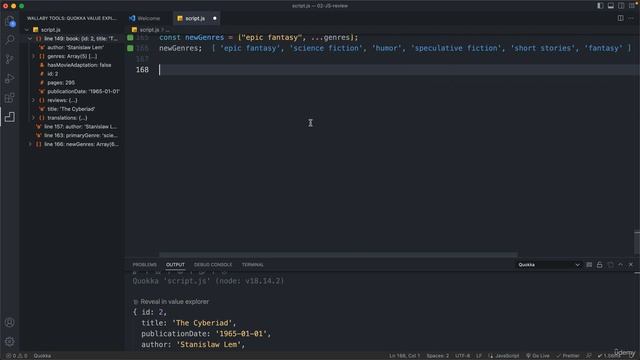Click the Value Explorer panel header title
Viewport: 640px width, 360px height.
tap(72, 18)
